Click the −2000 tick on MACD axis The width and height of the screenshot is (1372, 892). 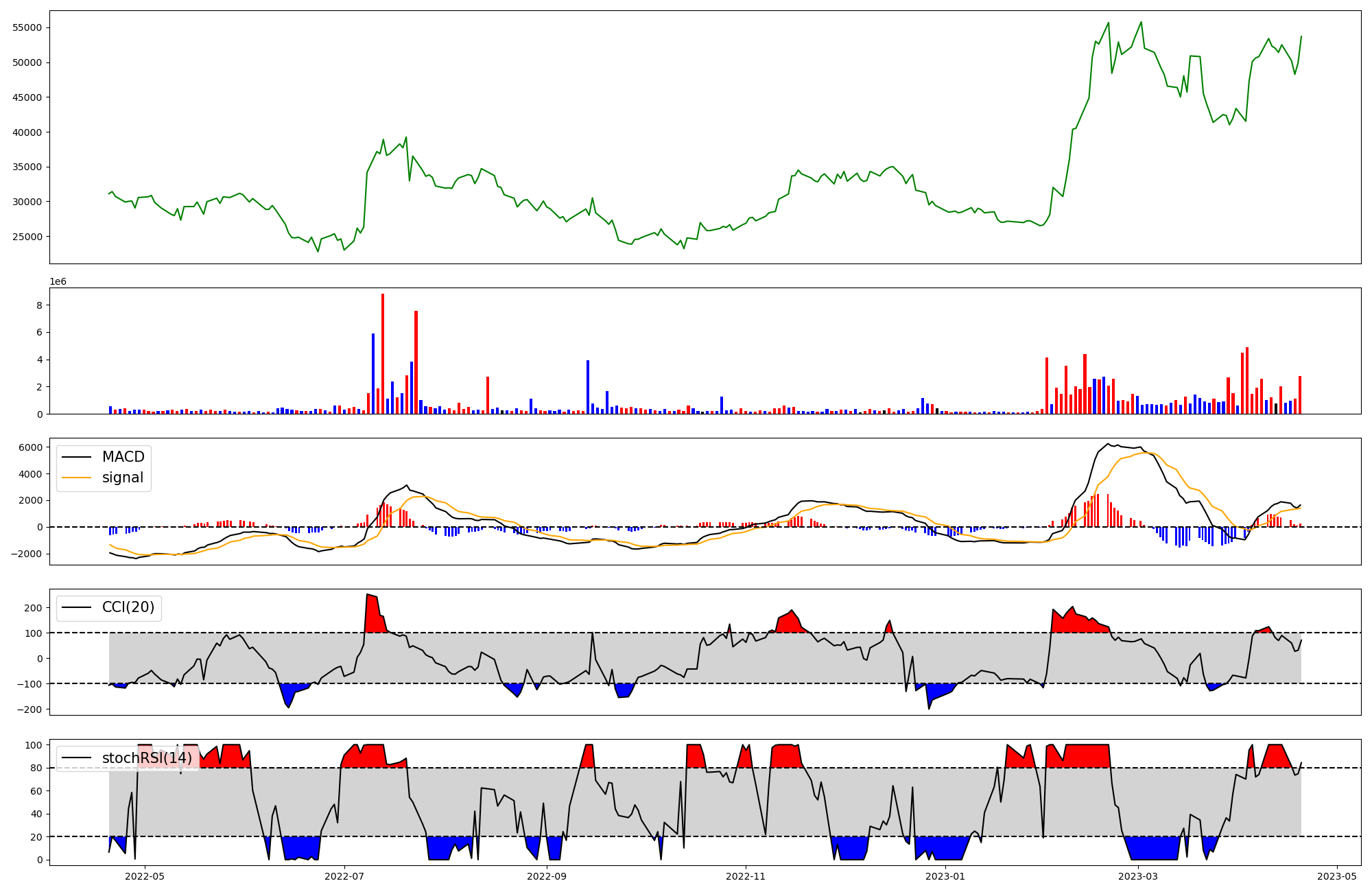coord(27,554)
